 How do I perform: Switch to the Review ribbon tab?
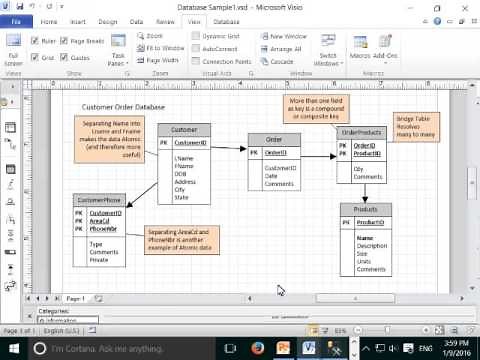(x=165, y=22)
